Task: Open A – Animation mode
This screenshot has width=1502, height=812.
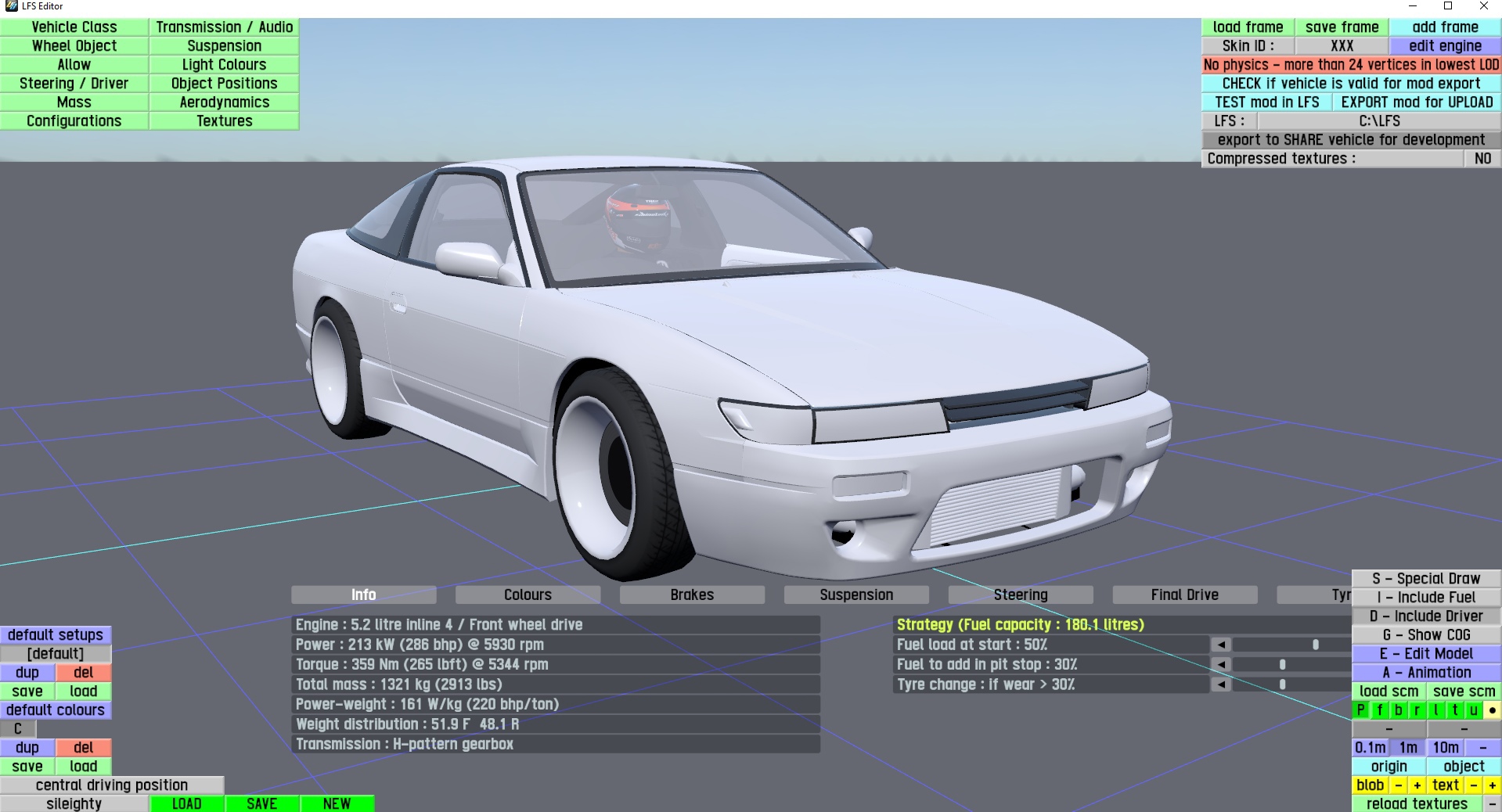Action: coord(1426,673)
